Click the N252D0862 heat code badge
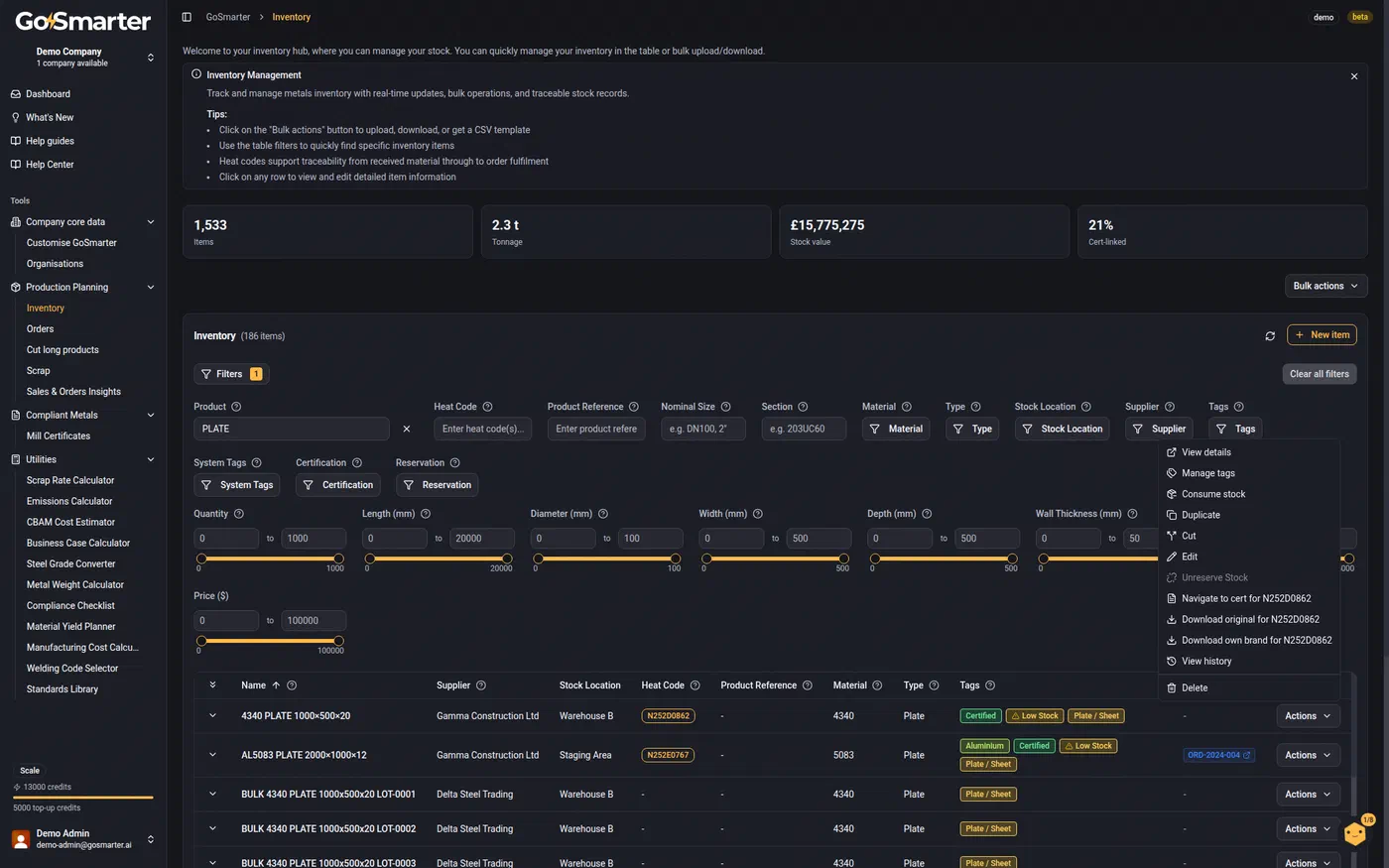This screenshot has width=1389, height=868. point(669,716)
